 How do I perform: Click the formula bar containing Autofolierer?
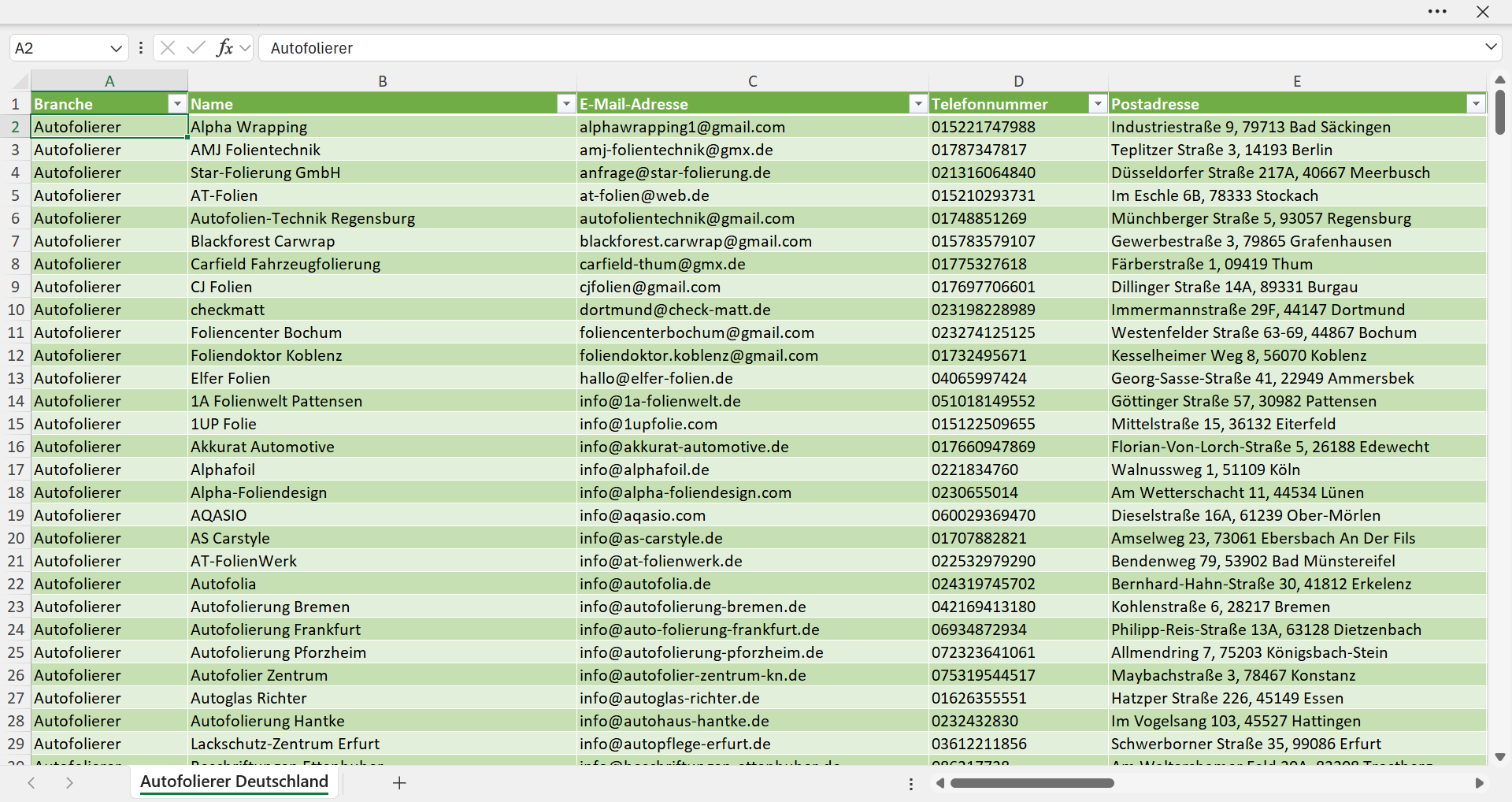coord(870,48)
